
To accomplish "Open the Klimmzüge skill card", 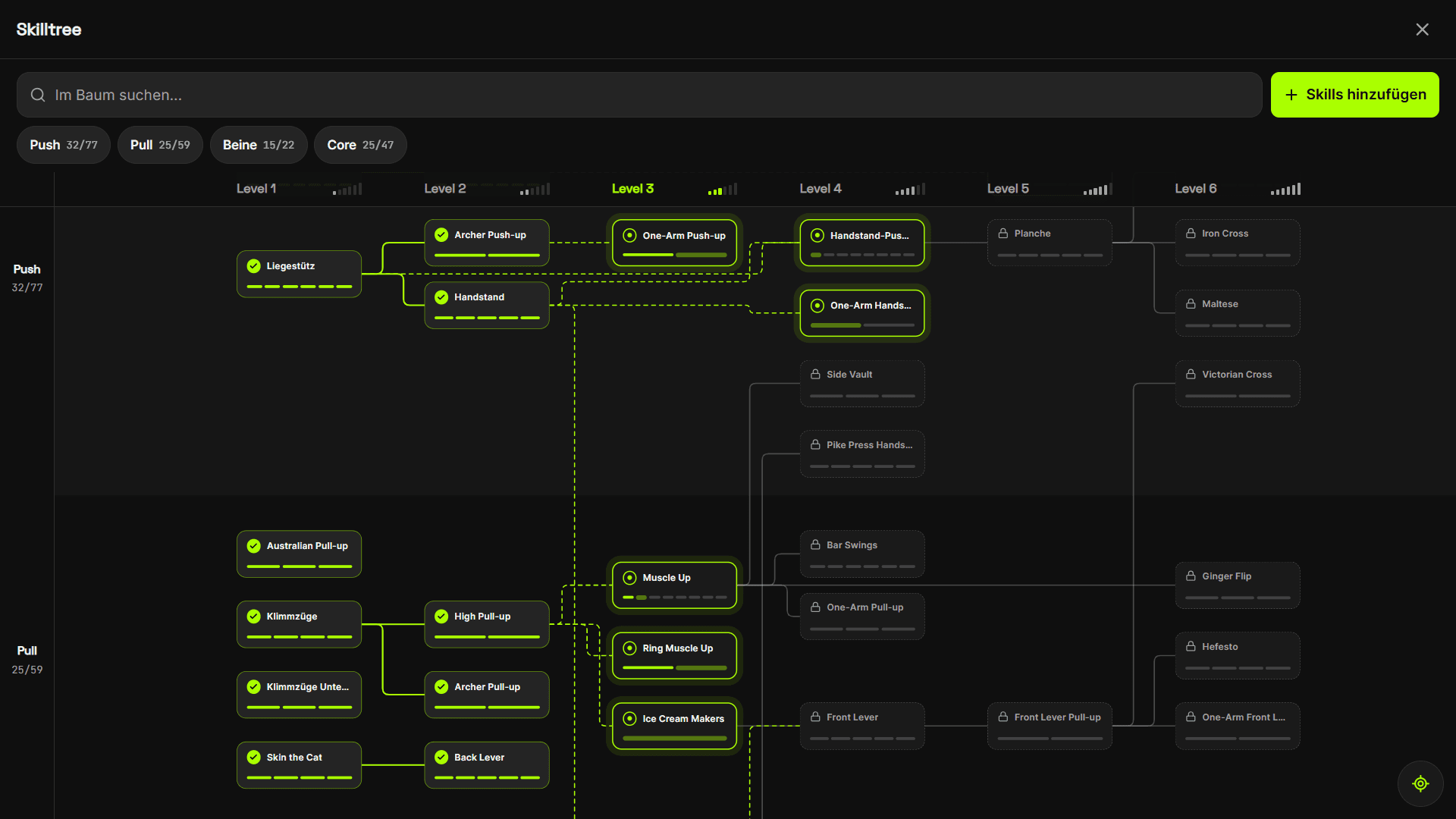I will 299,624.
